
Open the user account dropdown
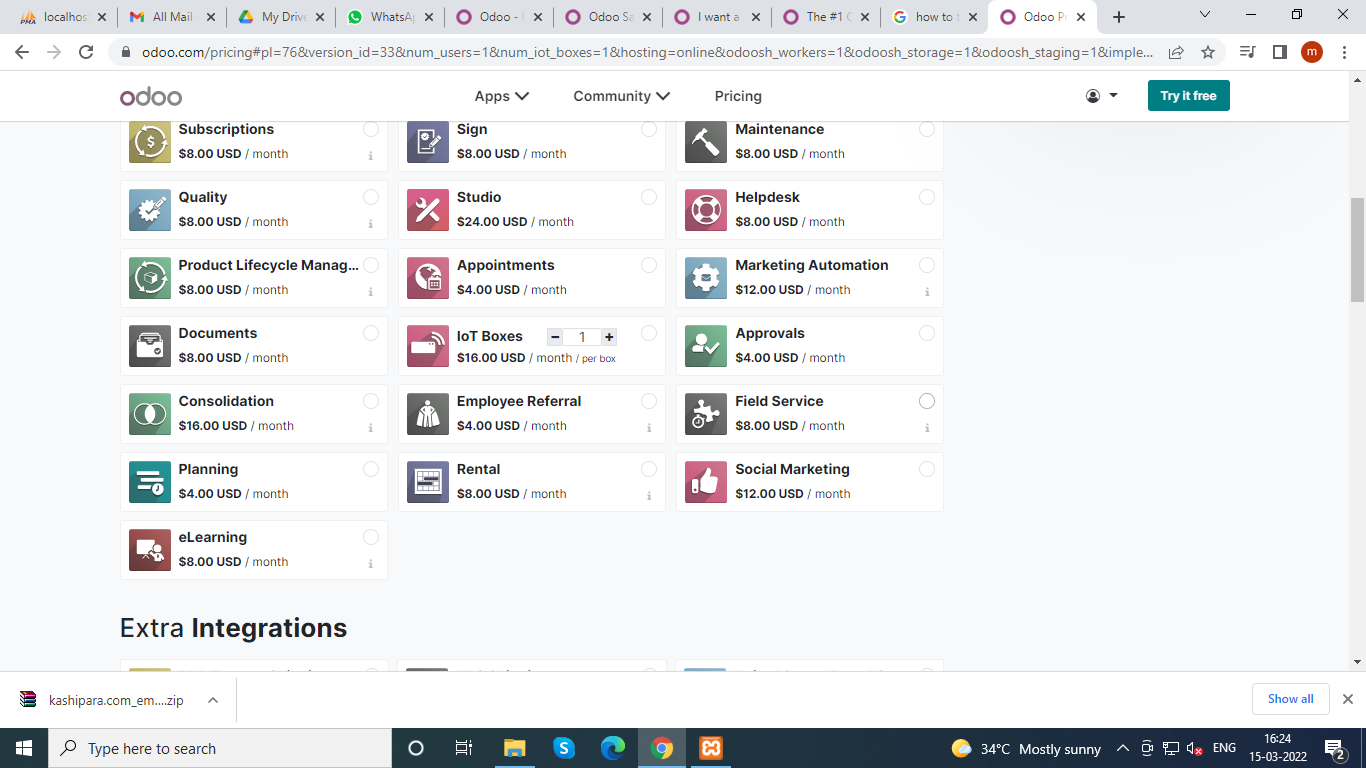click(x=1101, y=96)
